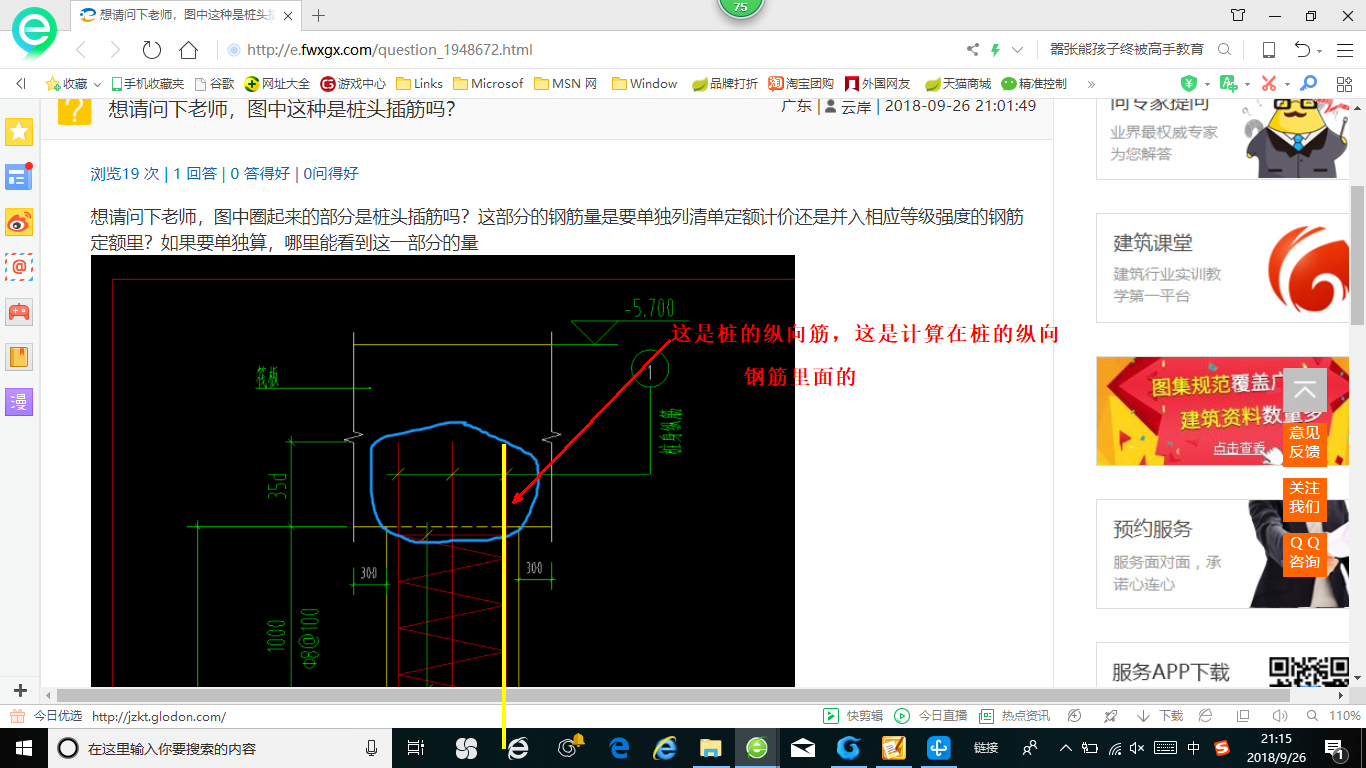This screenshot has width=1366, height=768.
Task: Open the mobile phone icon in the toolbar
Action: (x=1268, y=50)
